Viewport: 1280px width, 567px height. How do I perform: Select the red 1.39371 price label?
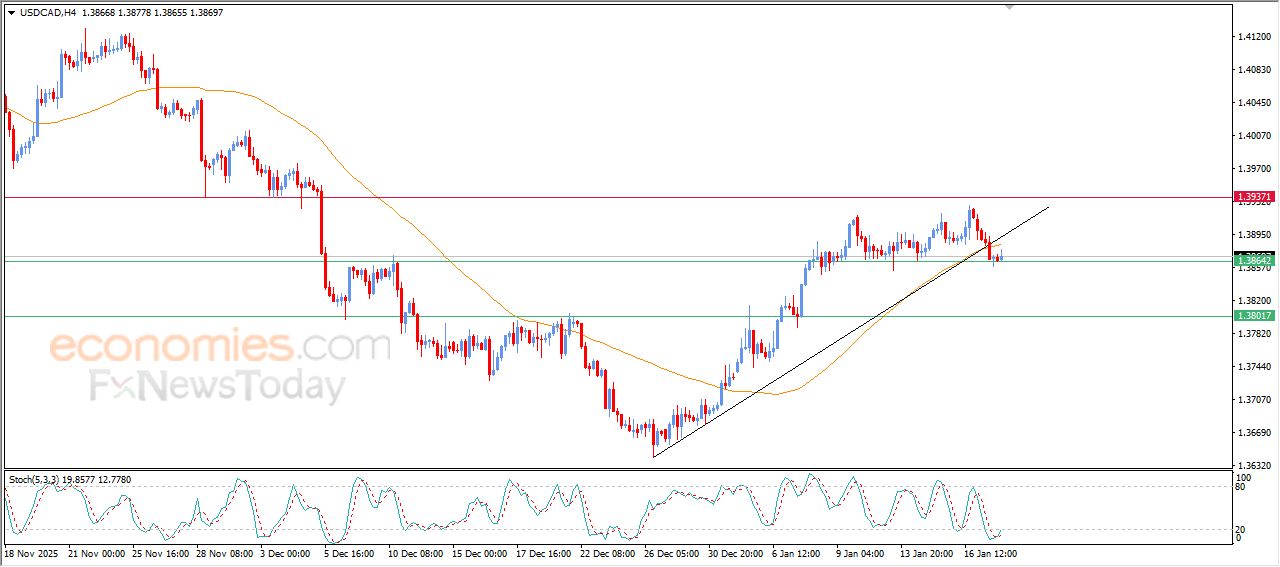[x=1253, y=197]
